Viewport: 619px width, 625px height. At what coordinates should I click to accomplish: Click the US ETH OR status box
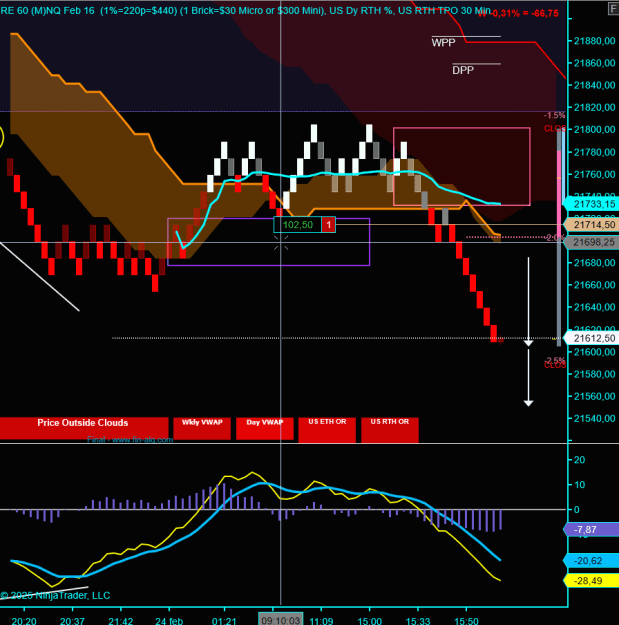click(x=327, y=430)
